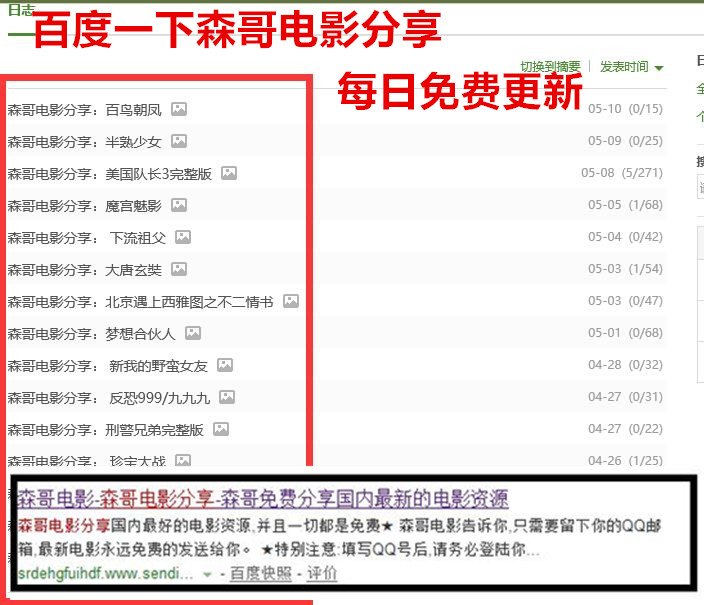Open the post 森哥电影分享: 下流祖父
Screen dimensions: 704x605
(x=87, y=238)
